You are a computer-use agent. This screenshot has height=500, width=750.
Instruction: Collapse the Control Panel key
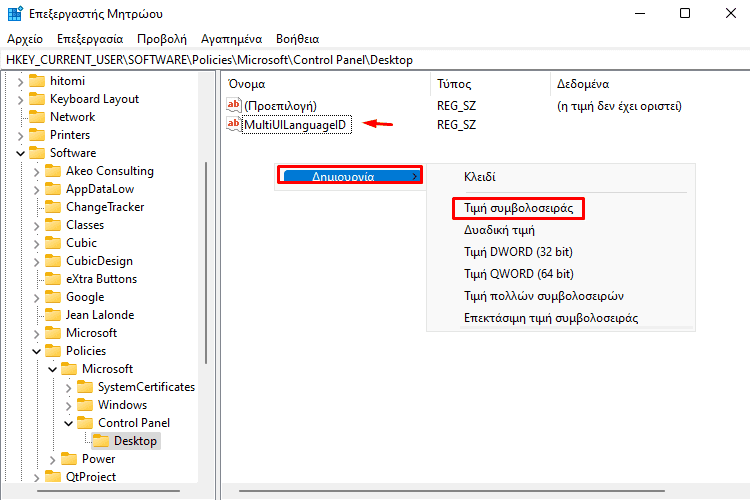(x=68, y=423)
